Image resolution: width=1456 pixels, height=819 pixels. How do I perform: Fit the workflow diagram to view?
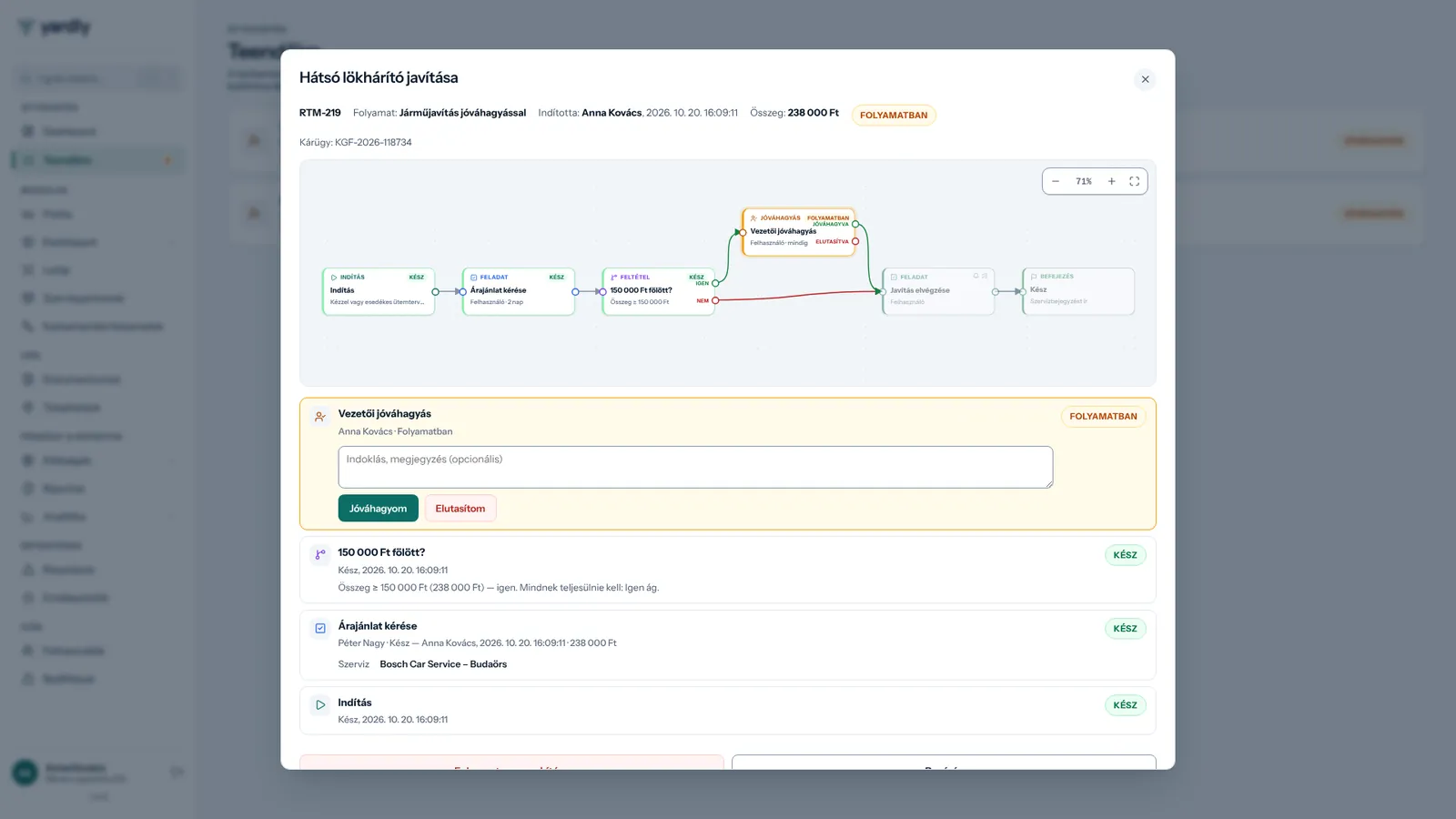pos(1134,181)
